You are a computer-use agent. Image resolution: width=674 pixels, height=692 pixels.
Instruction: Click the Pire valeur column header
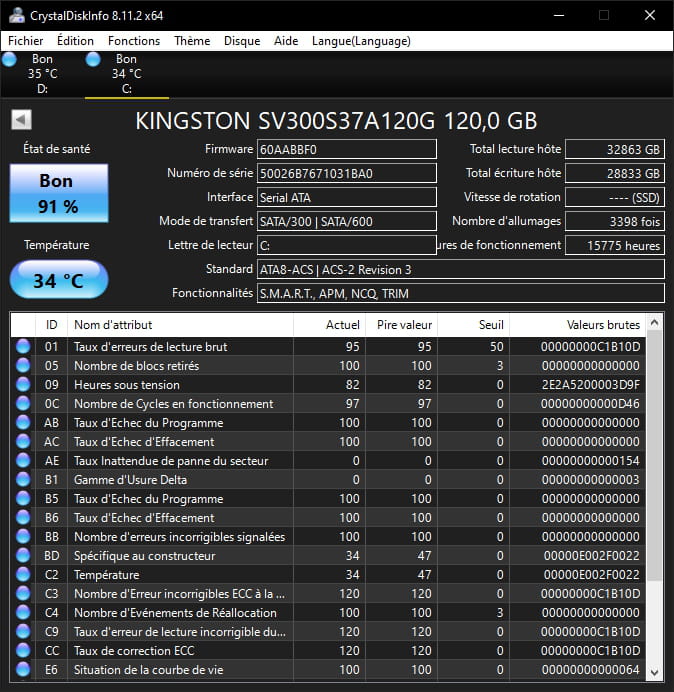pyautogui.click(x=402, y=325)
